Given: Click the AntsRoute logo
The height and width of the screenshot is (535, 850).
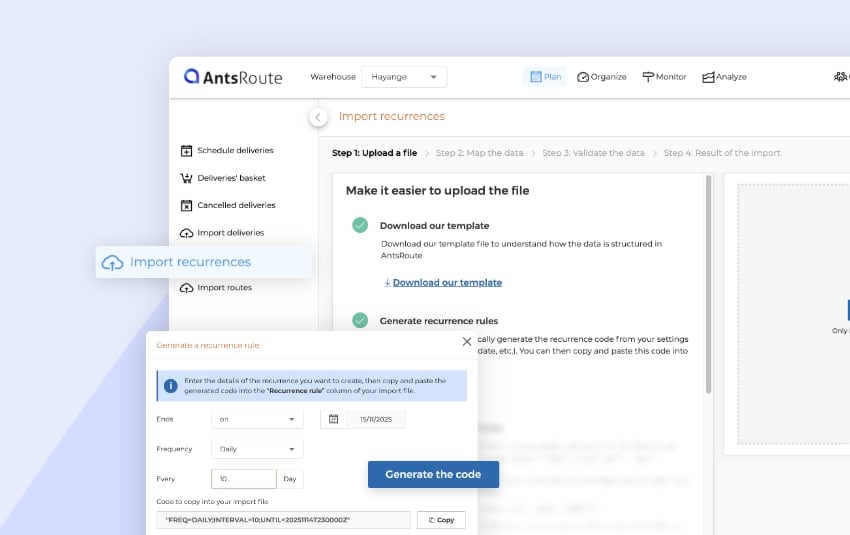Looking at the screenshot, I should [x=233, y=77].
